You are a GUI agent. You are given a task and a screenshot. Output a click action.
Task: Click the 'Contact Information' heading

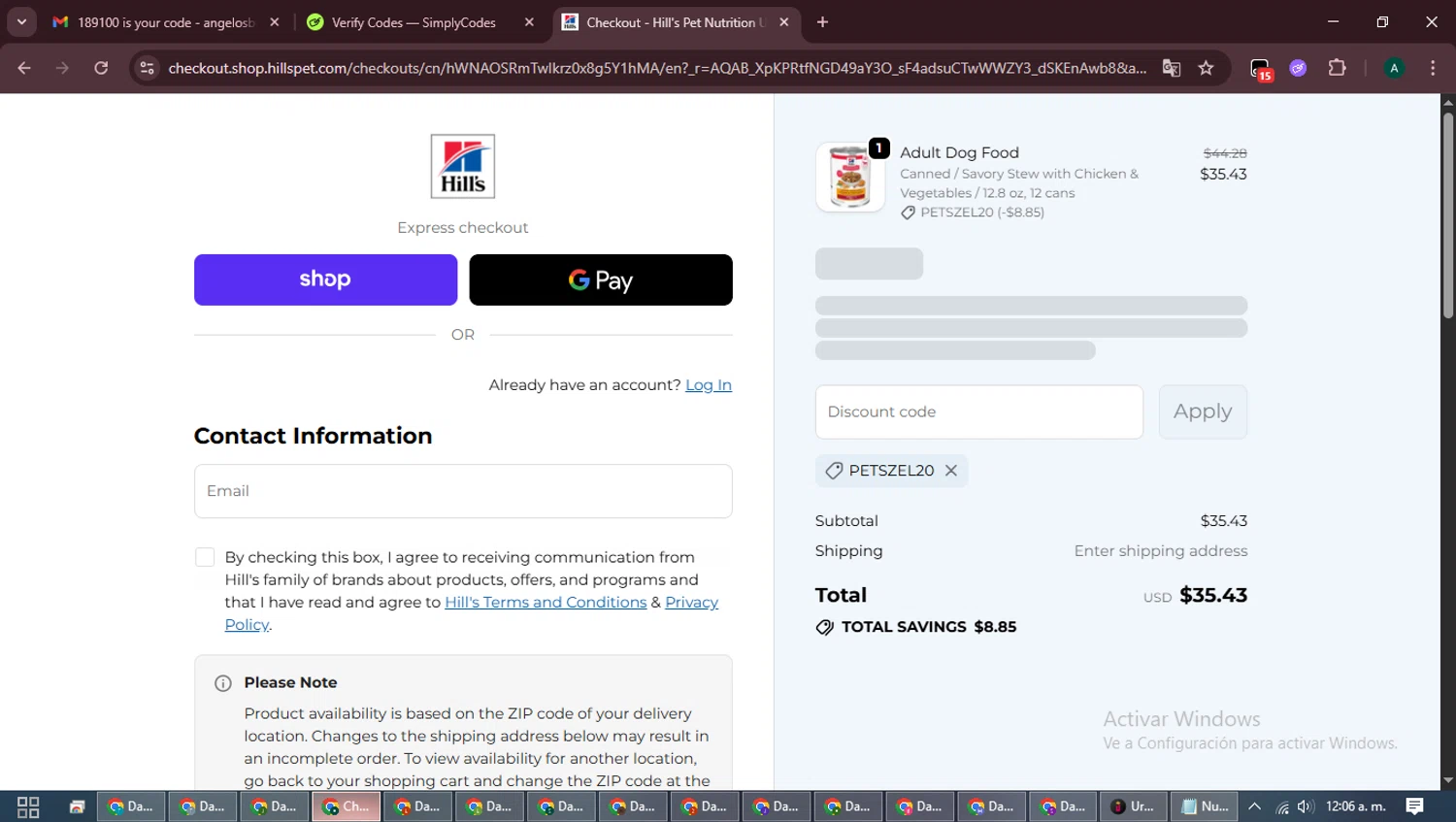pos(313,436)
